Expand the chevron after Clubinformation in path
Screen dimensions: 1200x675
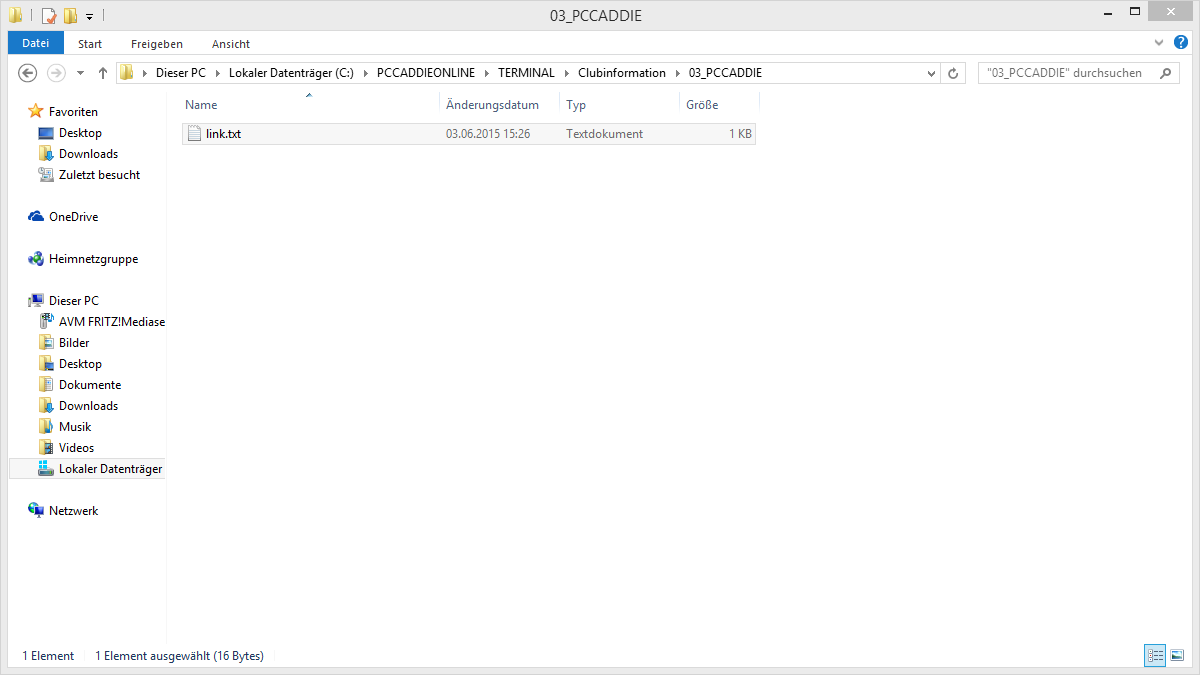[677, 73]
